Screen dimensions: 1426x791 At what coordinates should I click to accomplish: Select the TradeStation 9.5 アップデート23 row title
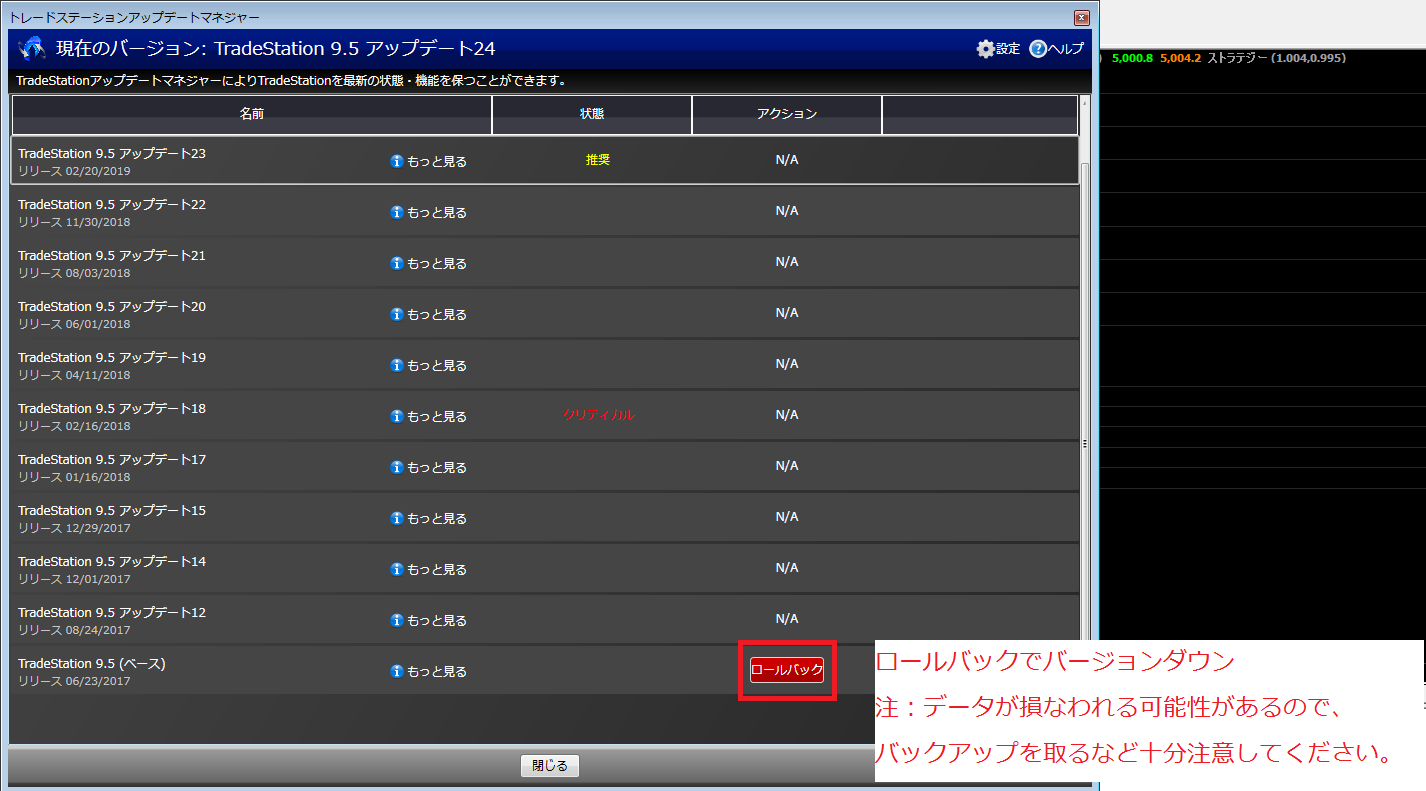[x=112, y=153]
